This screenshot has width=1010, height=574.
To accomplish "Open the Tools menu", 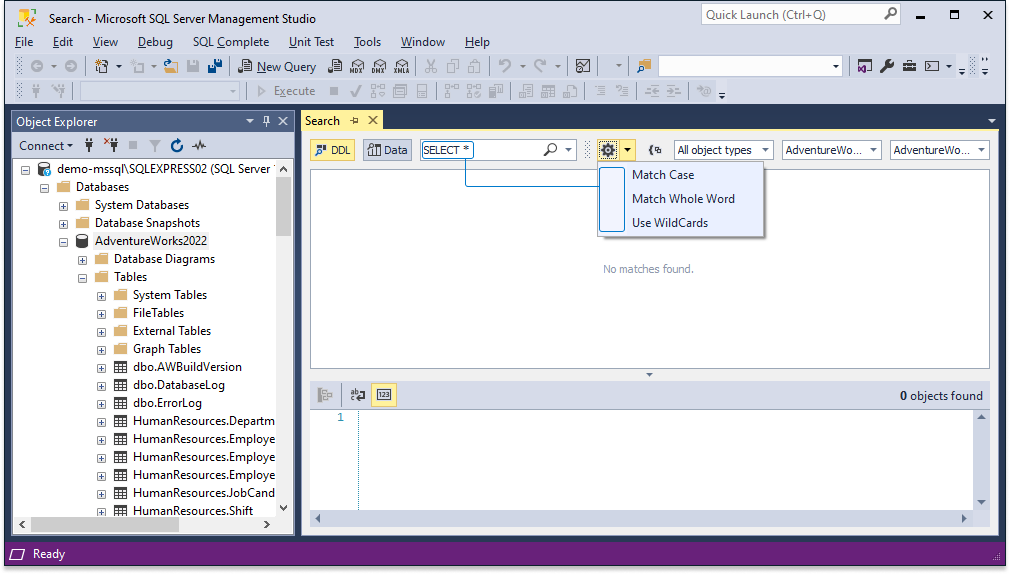I will tap(367, 42).
